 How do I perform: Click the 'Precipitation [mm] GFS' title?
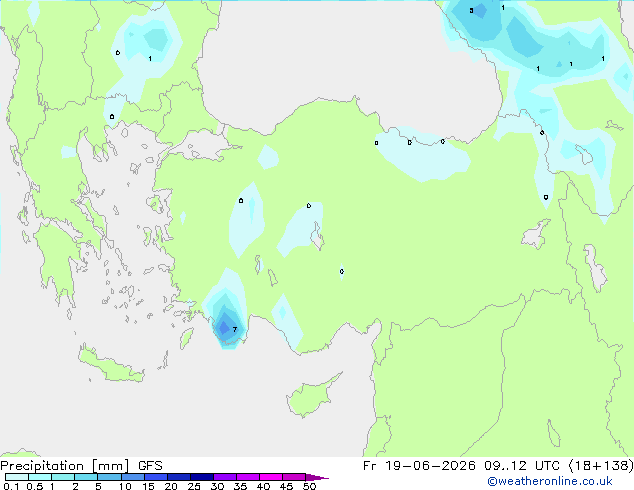click(x=81, y=466)
